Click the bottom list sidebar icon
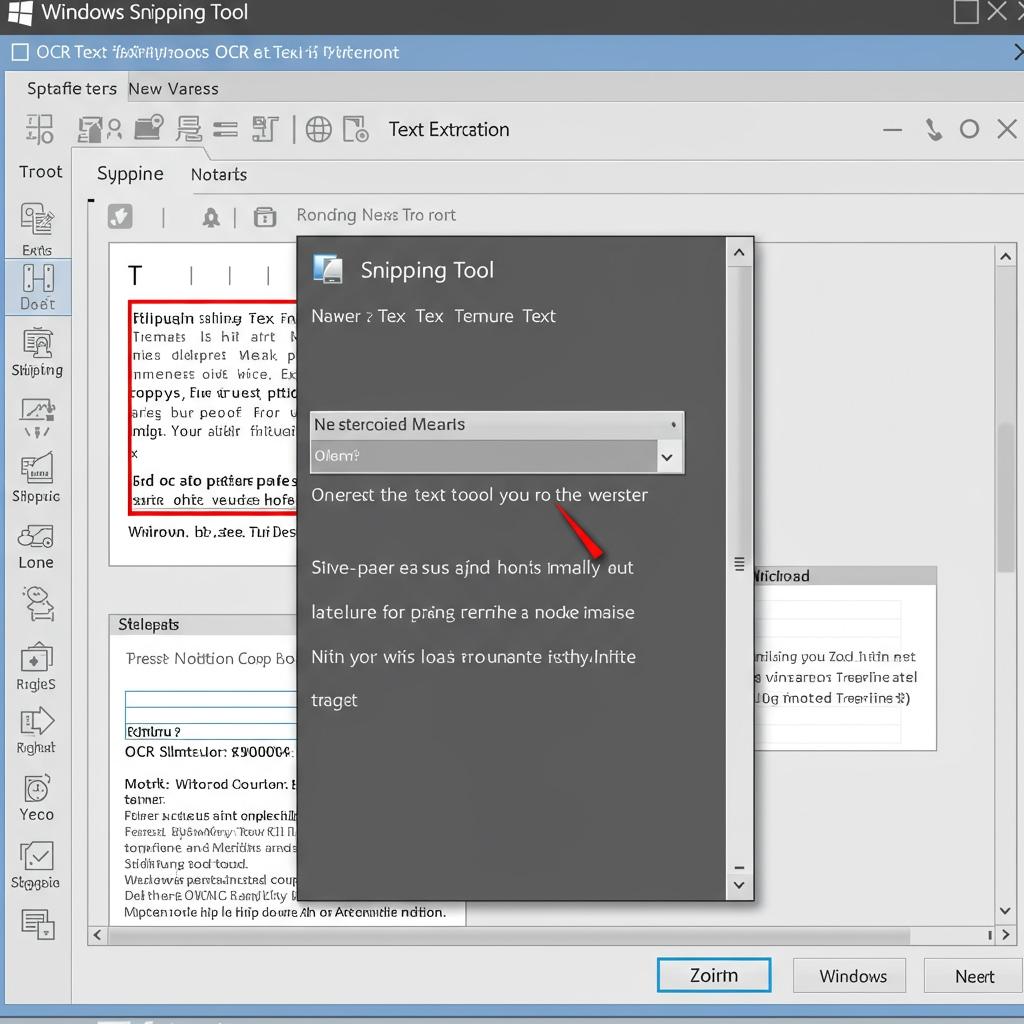1024x1024 pixels. point(37,924)
